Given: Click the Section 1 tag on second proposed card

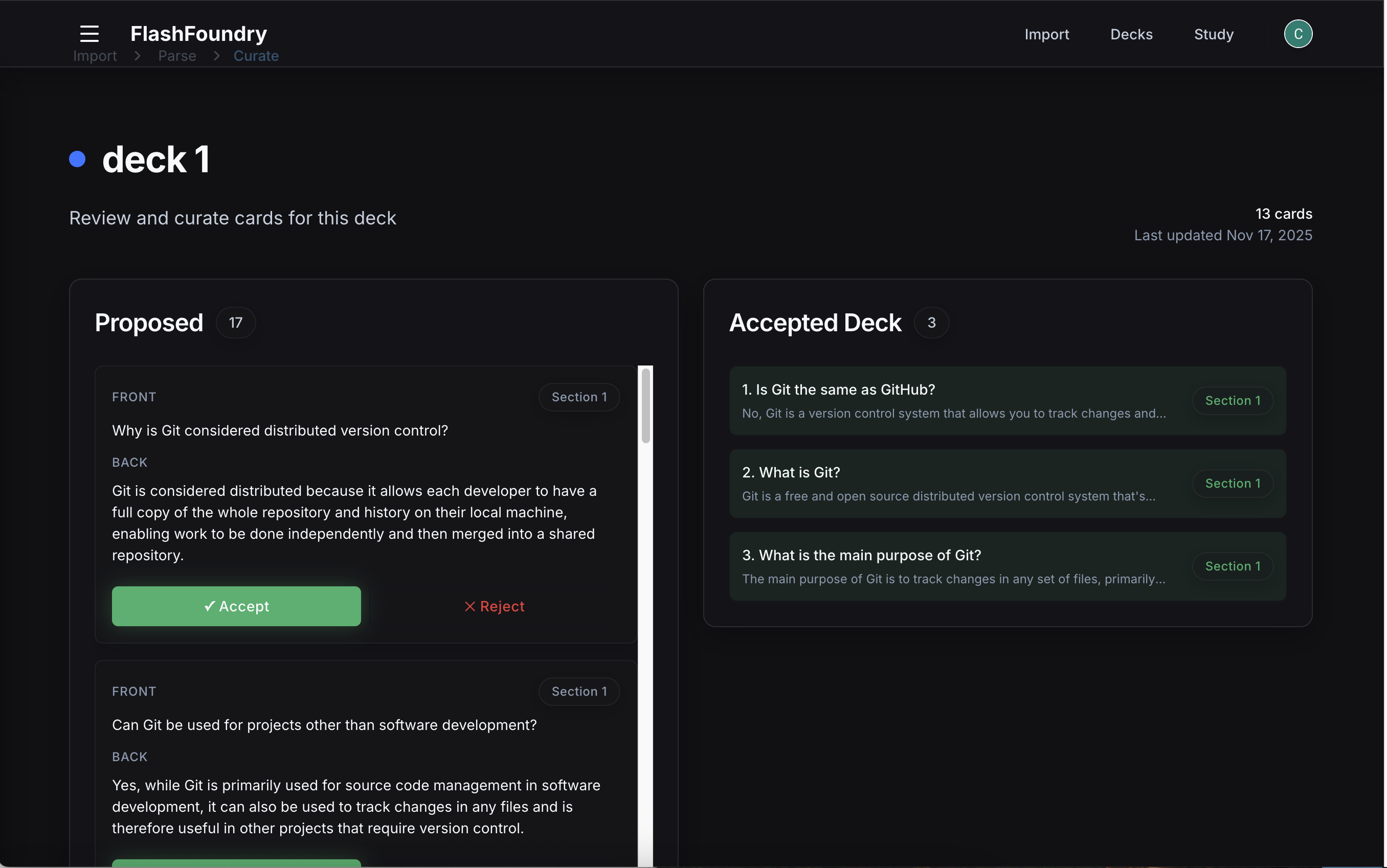Looking at the screenshot, I should tap(578, 691).
